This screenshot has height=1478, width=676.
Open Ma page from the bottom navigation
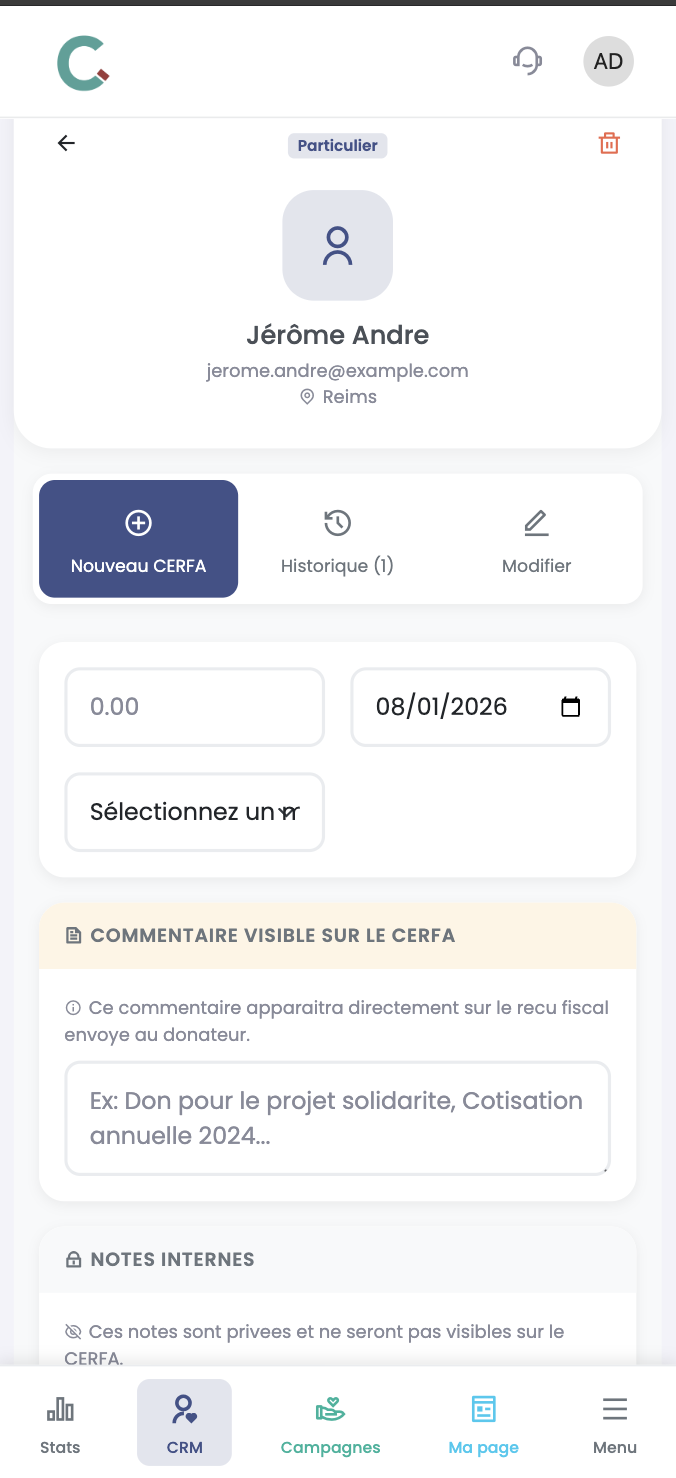pos(483,1422)
